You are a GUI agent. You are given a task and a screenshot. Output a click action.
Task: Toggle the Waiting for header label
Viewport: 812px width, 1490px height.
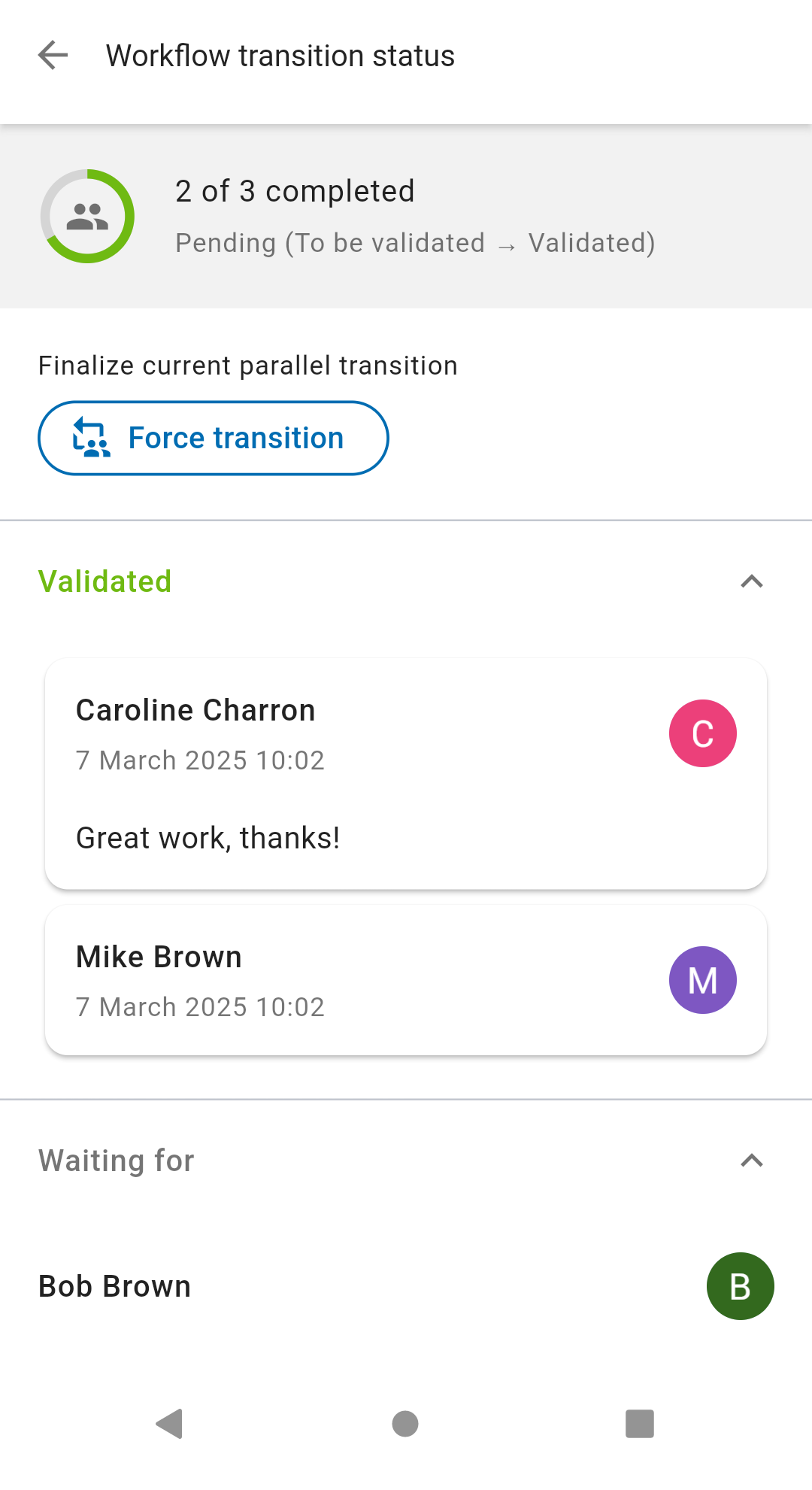pos(117,1161)
